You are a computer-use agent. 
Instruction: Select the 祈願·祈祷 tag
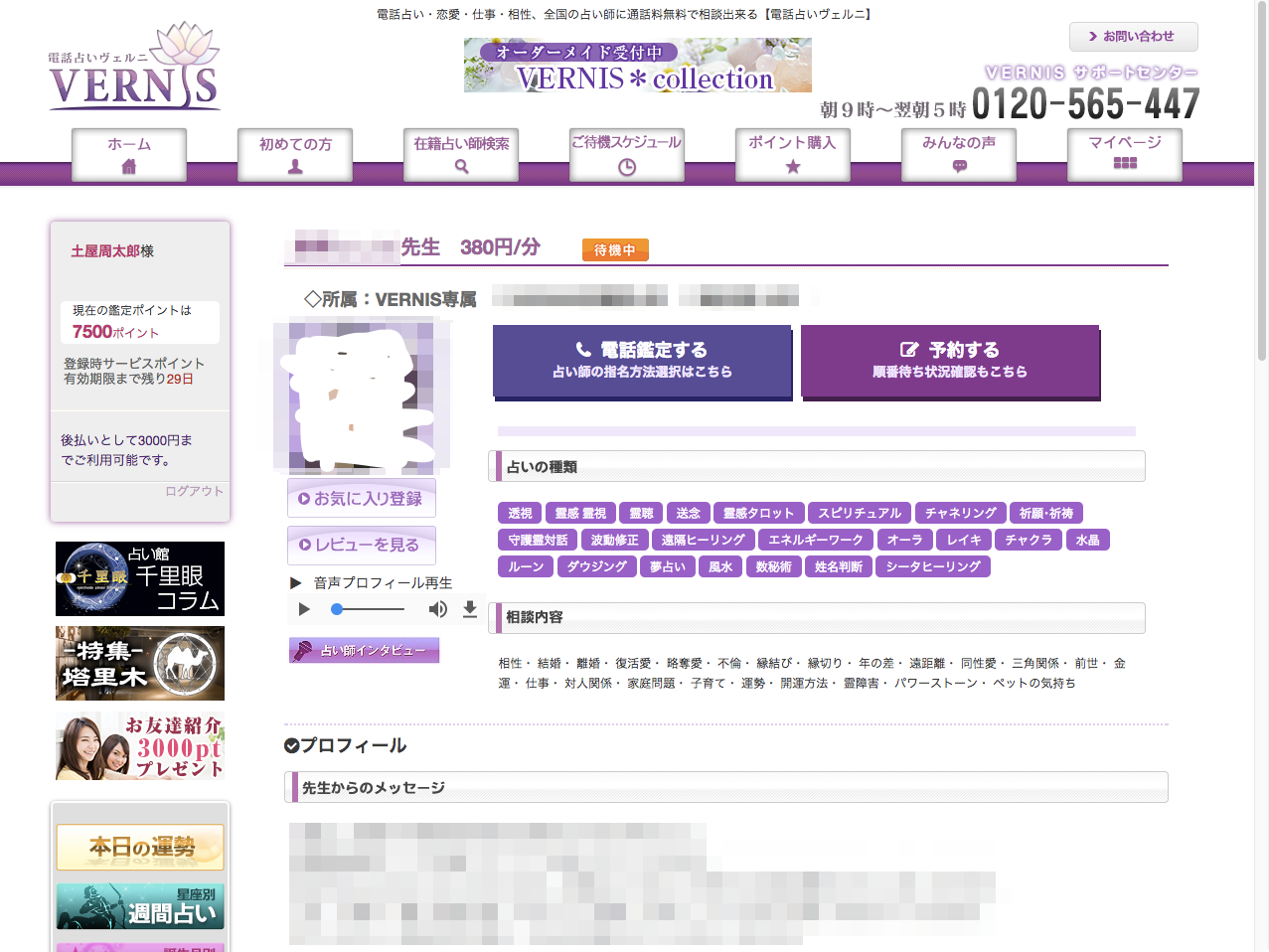point(1046,513)
